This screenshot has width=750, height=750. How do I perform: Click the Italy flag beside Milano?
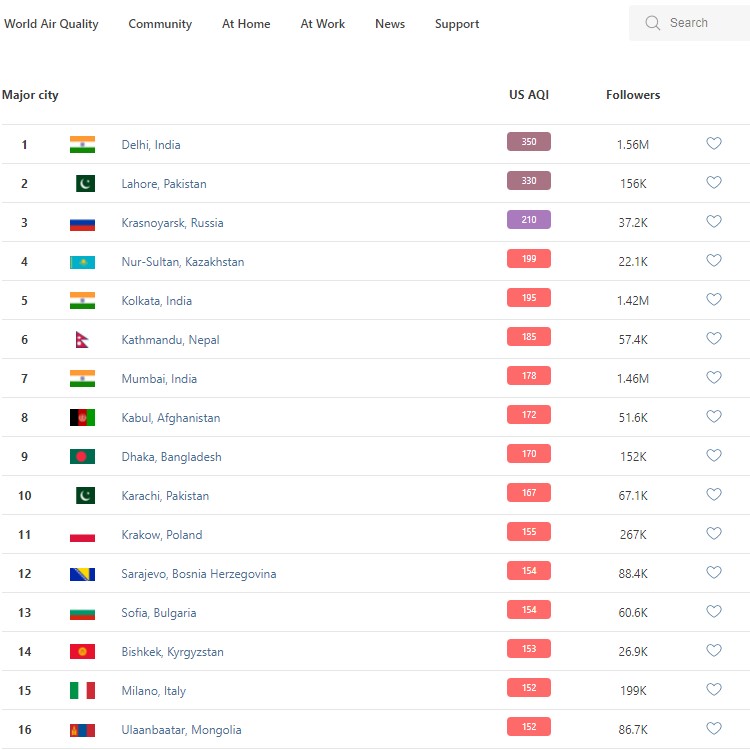(82, 691)
